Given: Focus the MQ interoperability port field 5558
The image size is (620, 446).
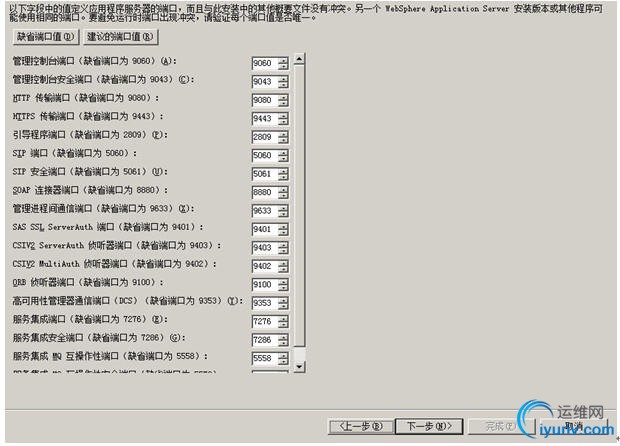Looking at the screenshot, I should tap(265, 359).
